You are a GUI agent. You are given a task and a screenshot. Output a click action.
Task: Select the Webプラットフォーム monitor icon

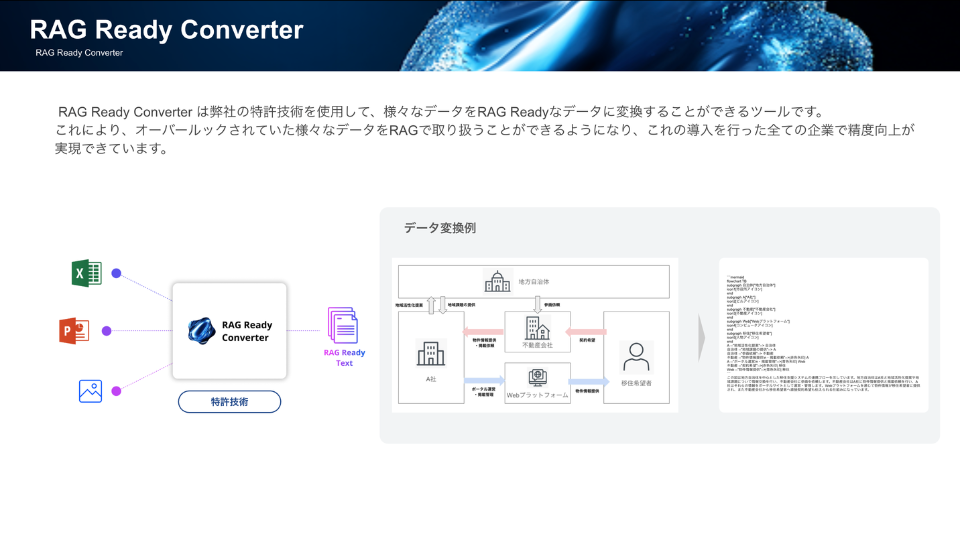536,376
